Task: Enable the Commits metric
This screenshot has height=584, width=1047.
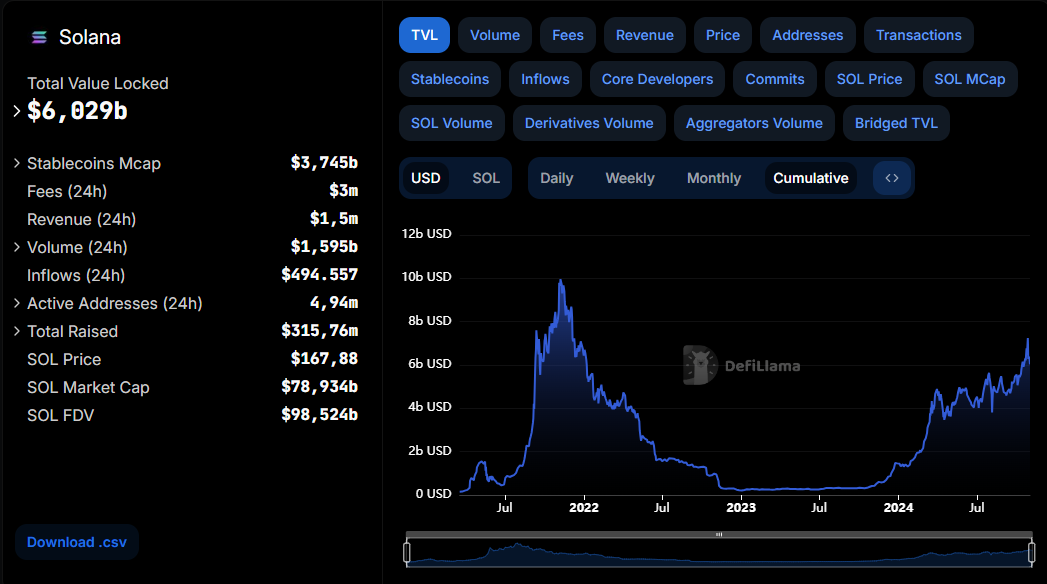Action: [775, 79]
